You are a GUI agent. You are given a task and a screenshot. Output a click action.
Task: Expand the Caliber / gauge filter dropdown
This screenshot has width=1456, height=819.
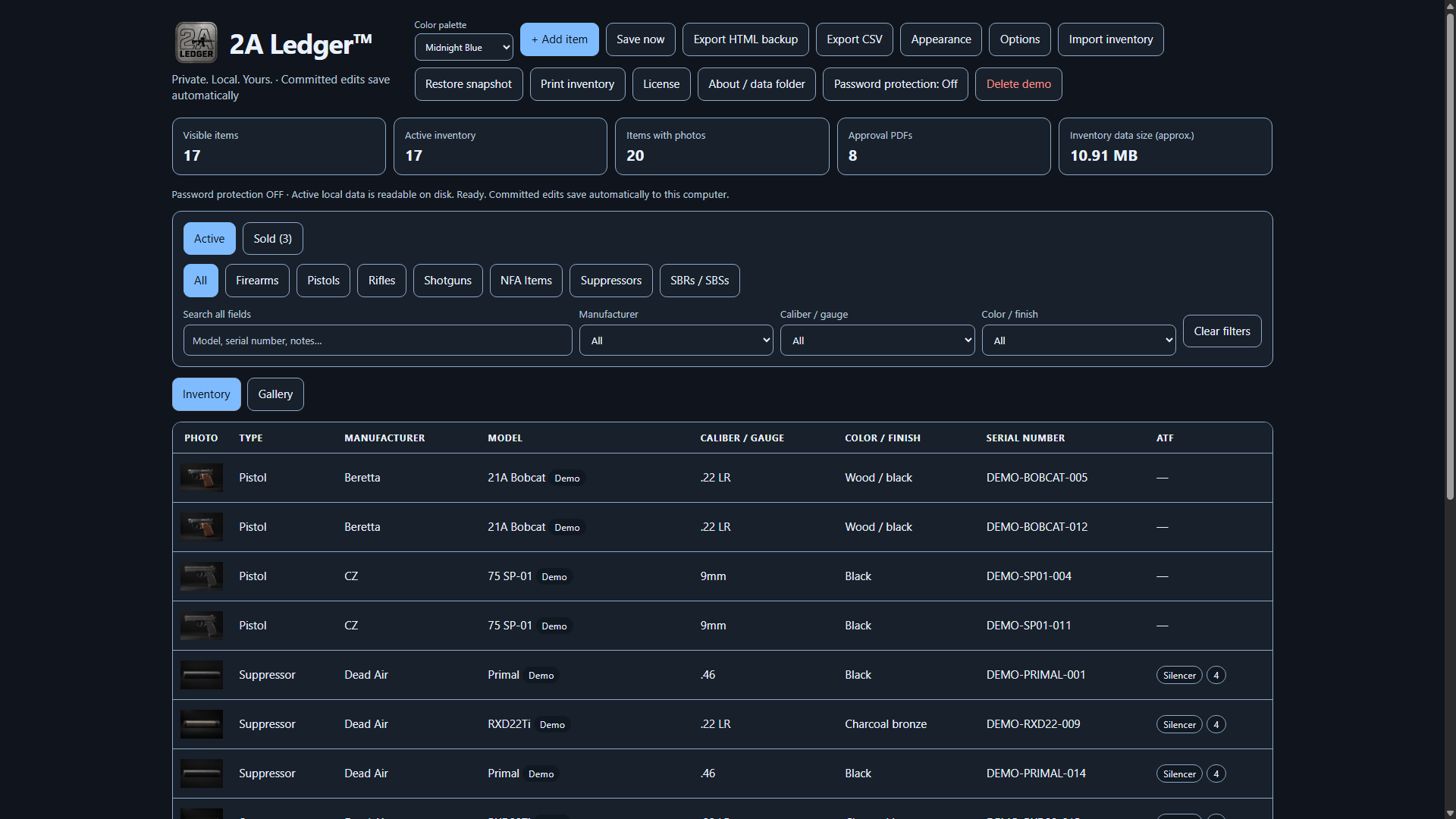877,340
